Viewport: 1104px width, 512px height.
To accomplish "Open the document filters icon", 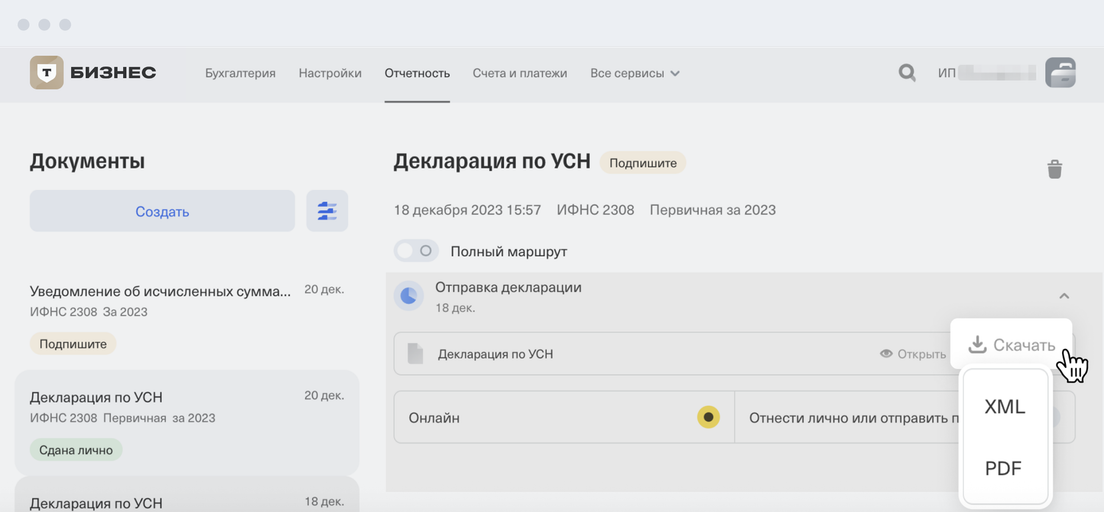I will (x=327, y=211).
